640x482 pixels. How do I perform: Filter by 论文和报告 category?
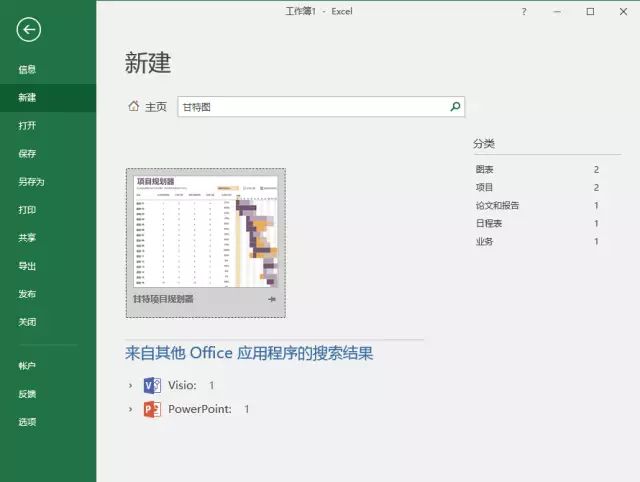tap(537, 205)
